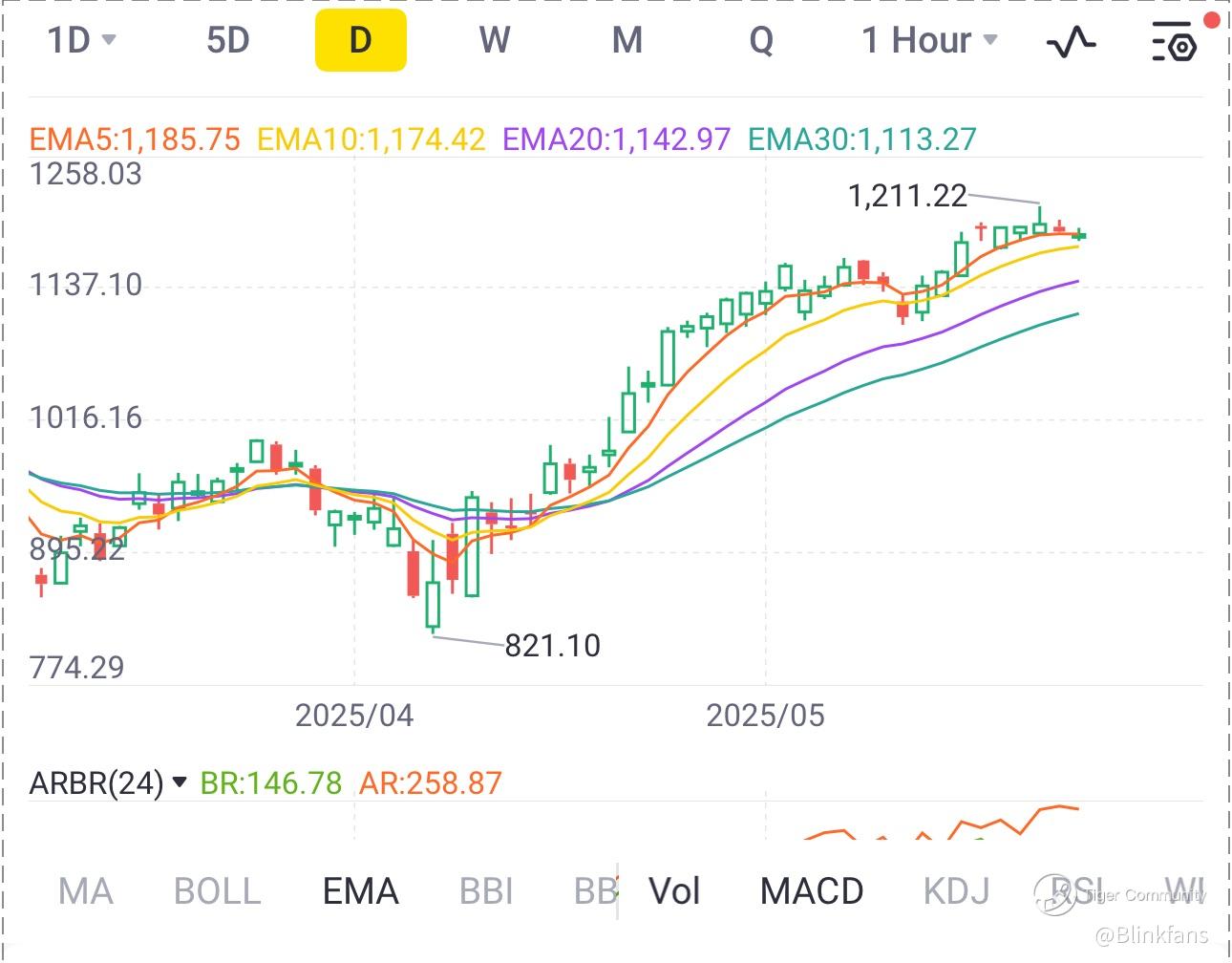
Task: Switch to the W weekly period
Action: 495,40
